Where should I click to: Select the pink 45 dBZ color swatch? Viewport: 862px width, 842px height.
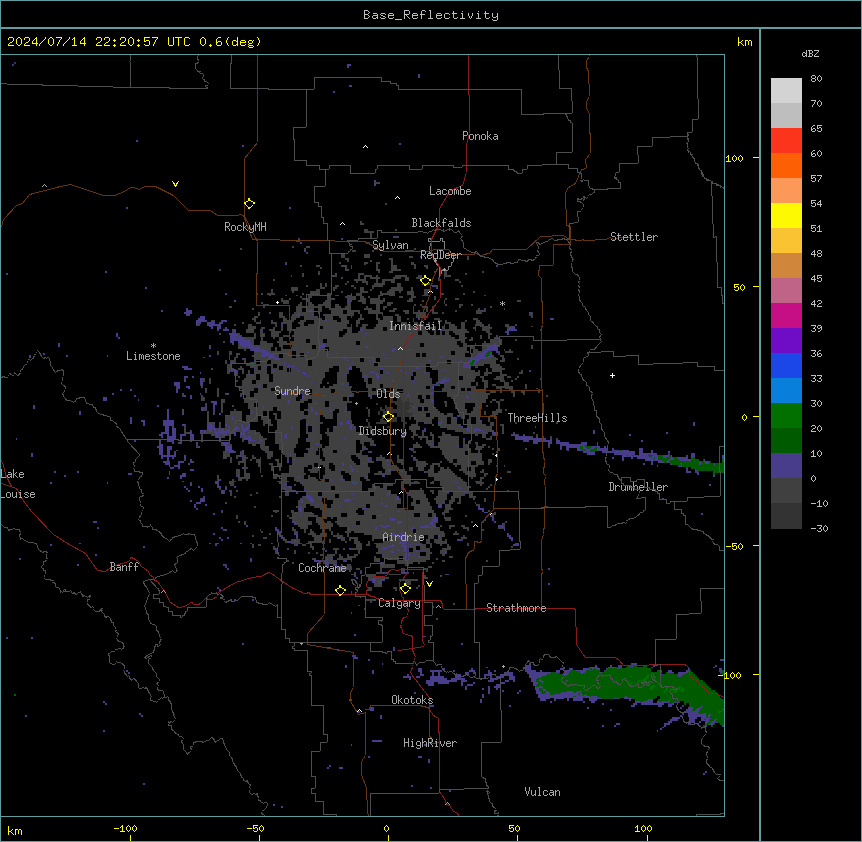(786, 290)
